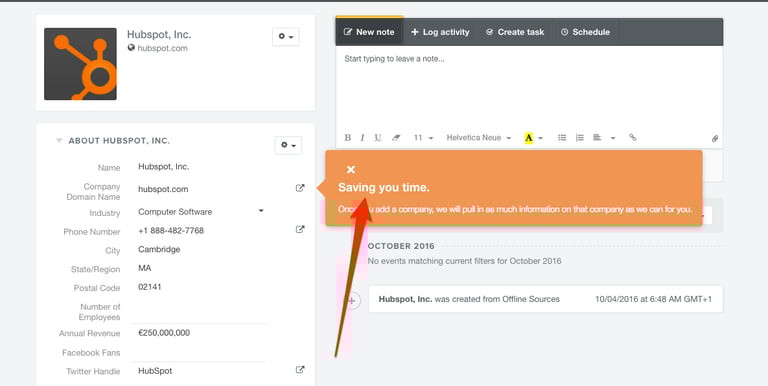The image size is (768, 386).
Task: Open the alignment options dropdown arrow
Action: pos(613,138)
